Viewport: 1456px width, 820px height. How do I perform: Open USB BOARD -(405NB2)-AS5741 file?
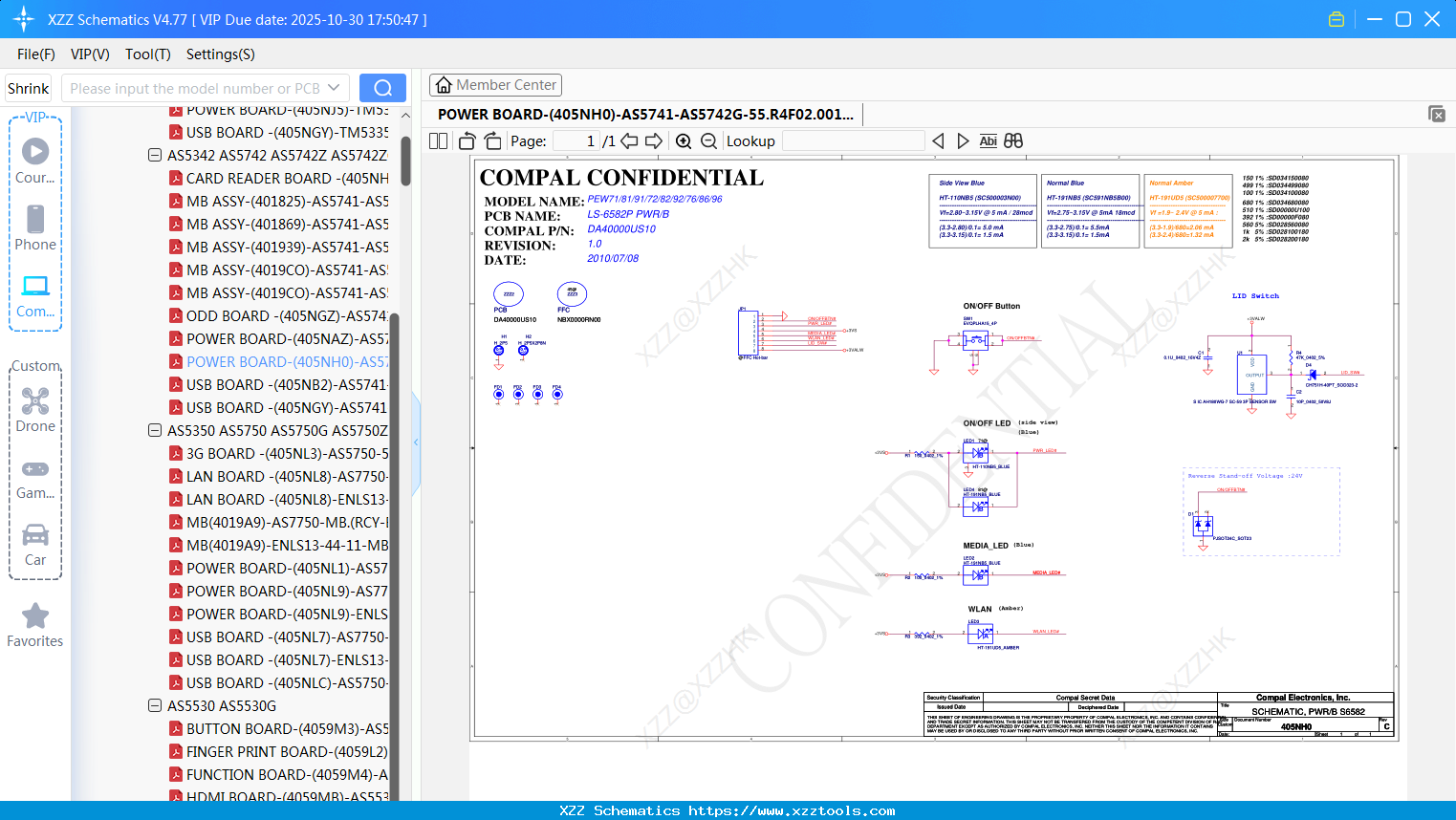click(x=287, y=384)
